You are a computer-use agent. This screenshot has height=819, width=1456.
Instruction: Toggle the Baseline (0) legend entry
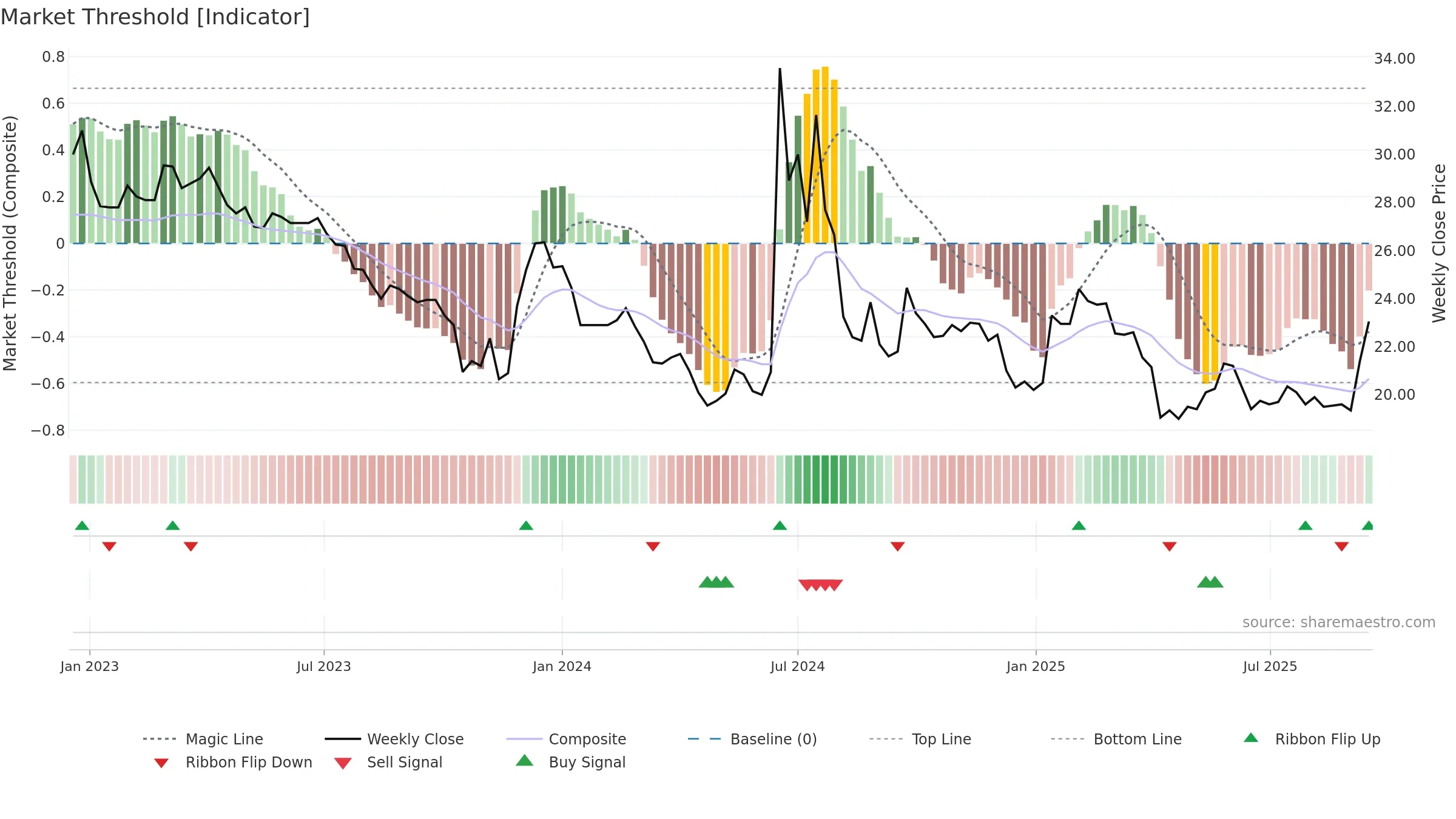point(752,739)
